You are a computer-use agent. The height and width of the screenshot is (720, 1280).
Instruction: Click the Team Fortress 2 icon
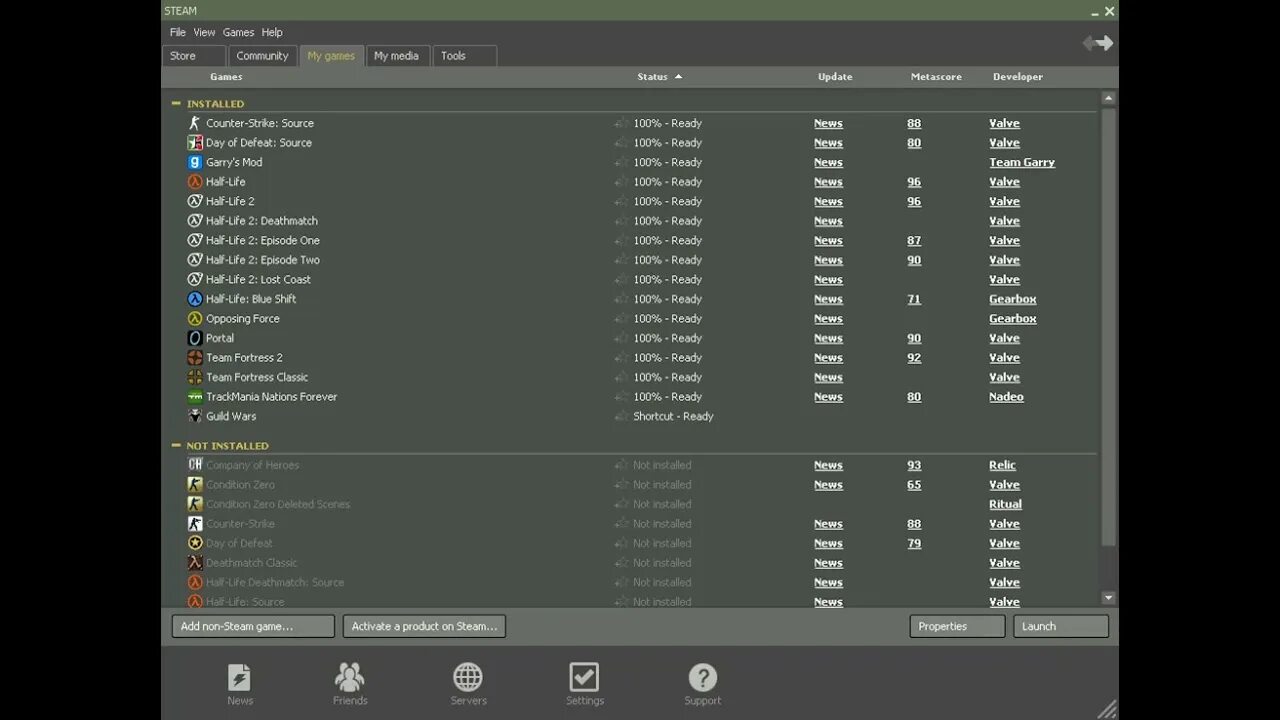[x=195, y=357]
